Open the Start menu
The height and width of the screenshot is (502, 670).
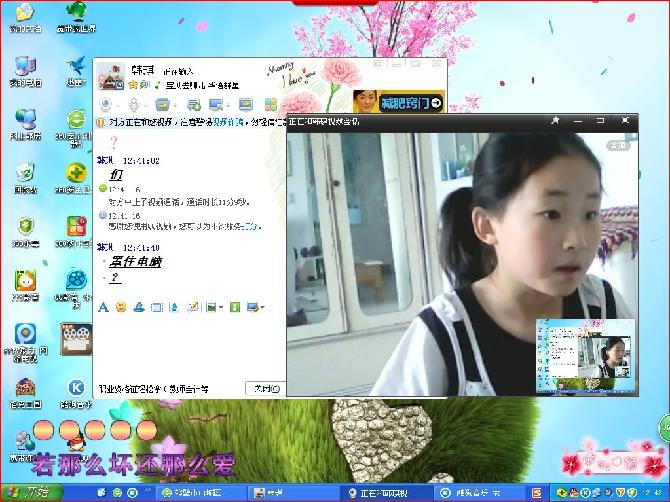30,493
